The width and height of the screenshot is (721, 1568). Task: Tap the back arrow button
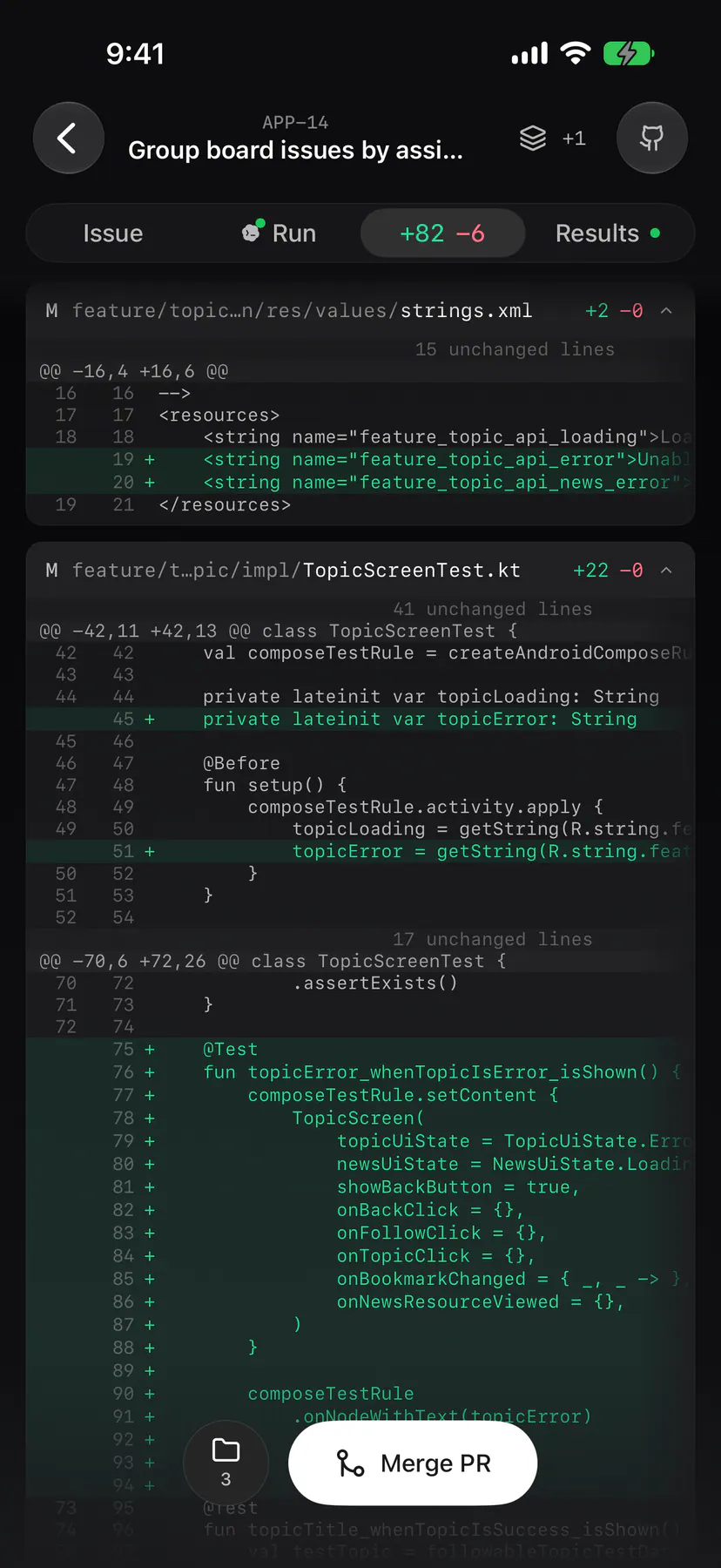[69, 138]
